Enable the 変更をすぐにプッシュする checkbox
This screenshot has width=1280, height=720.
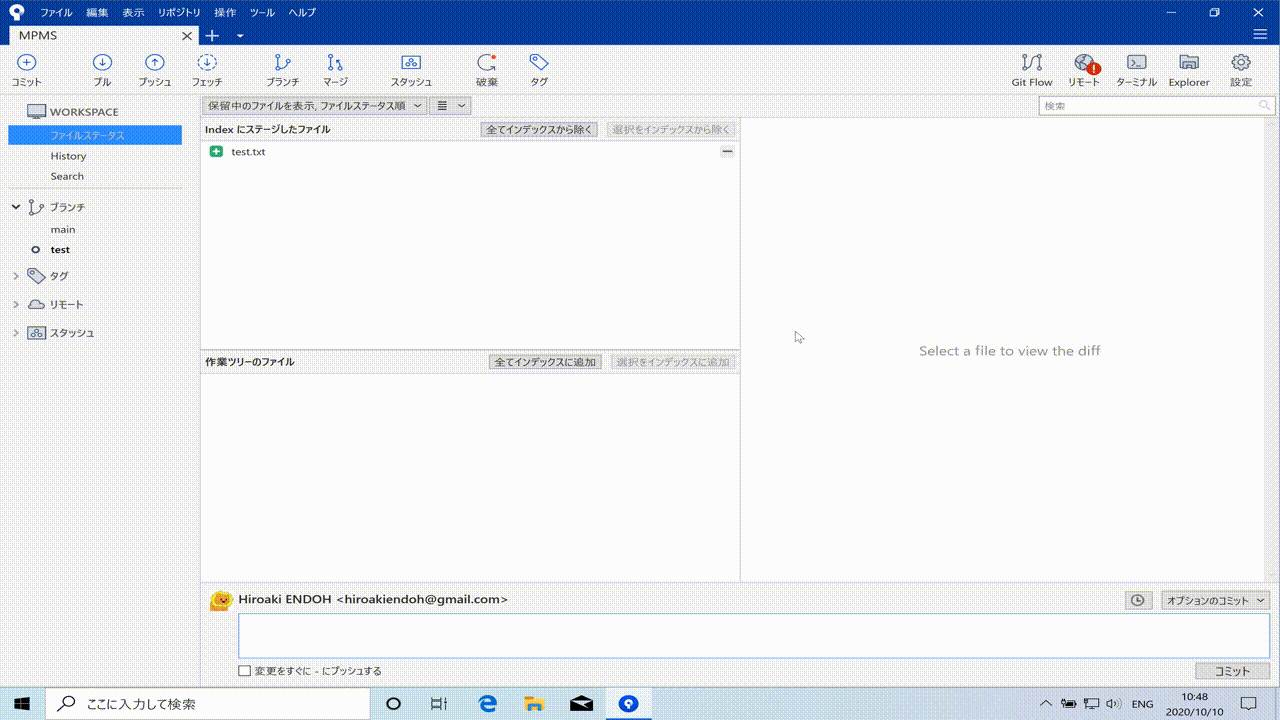245,671
